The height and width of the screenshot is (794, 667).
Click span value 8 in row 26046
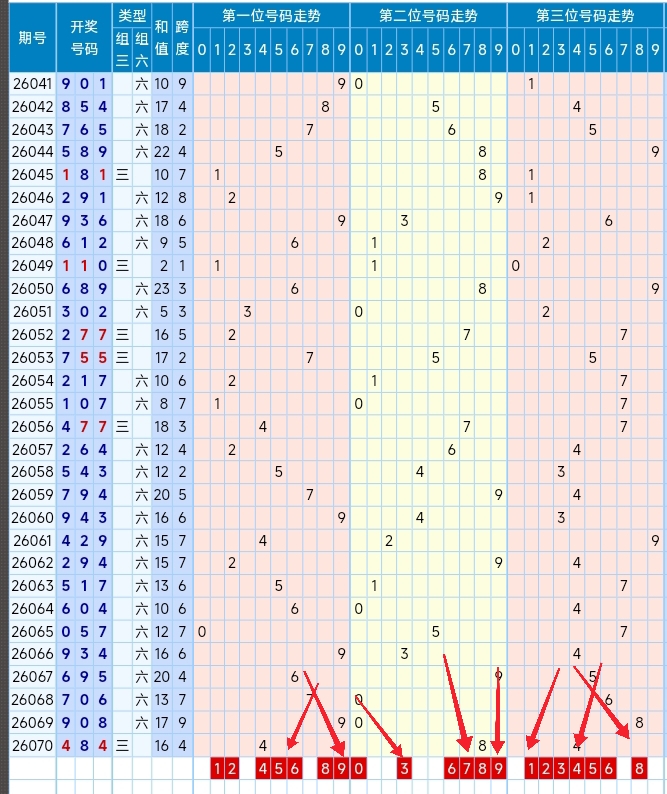pos(182,197)
